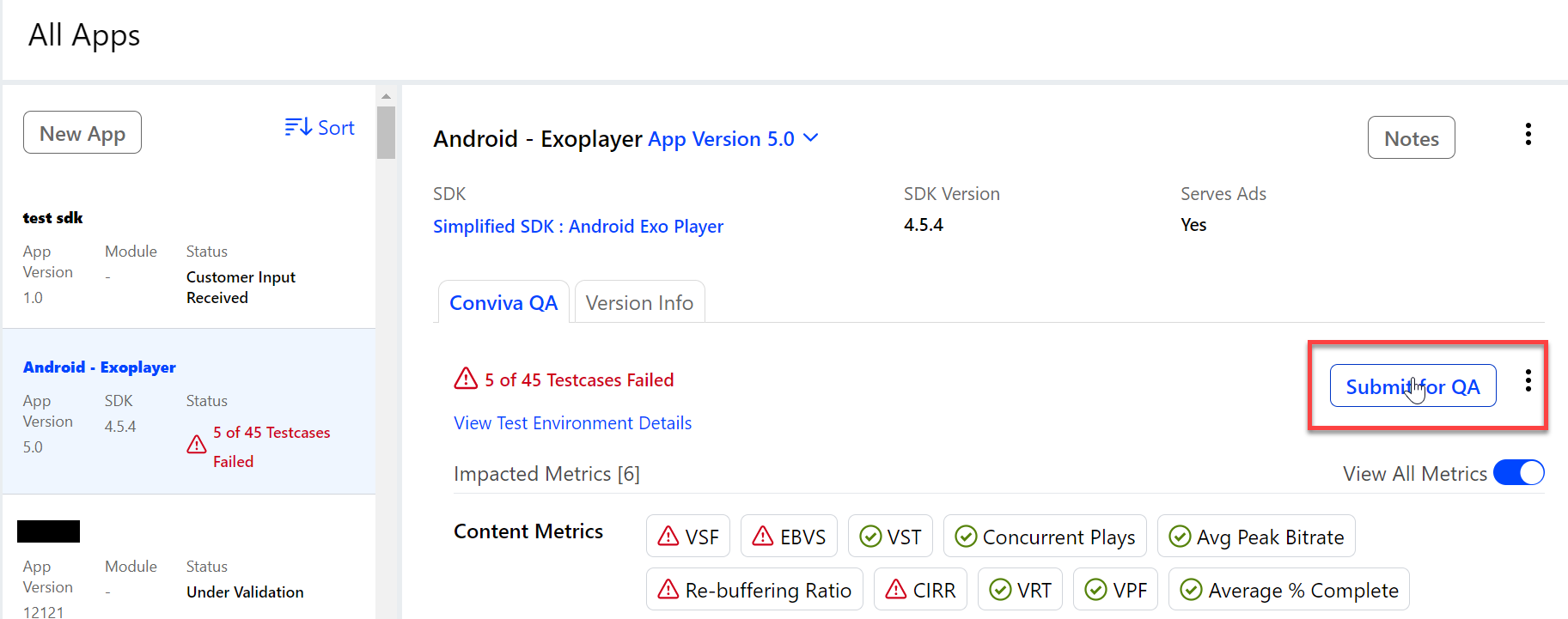This screenshot has width=1568, height=619.
Task: Select the test sdk app in list
Action: click(53, 218)
